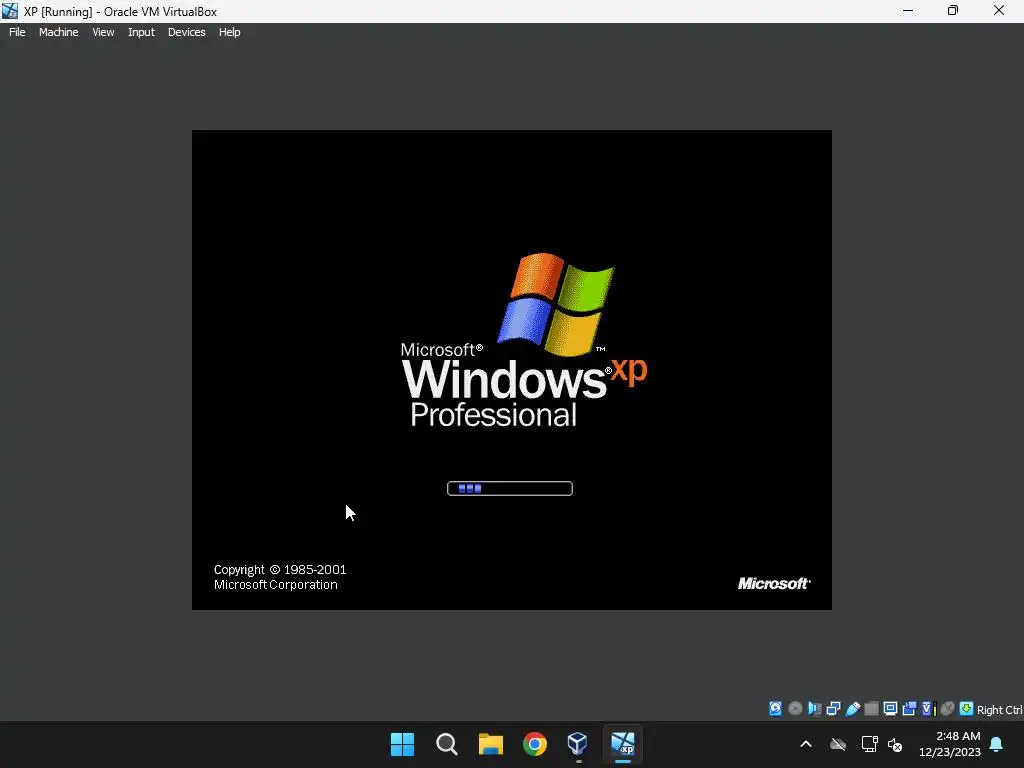Viewport: 1024px width, 768px height.
Task: Close the XP VirtualBox window
Action: pyautogui.click(x=999, y=11)
